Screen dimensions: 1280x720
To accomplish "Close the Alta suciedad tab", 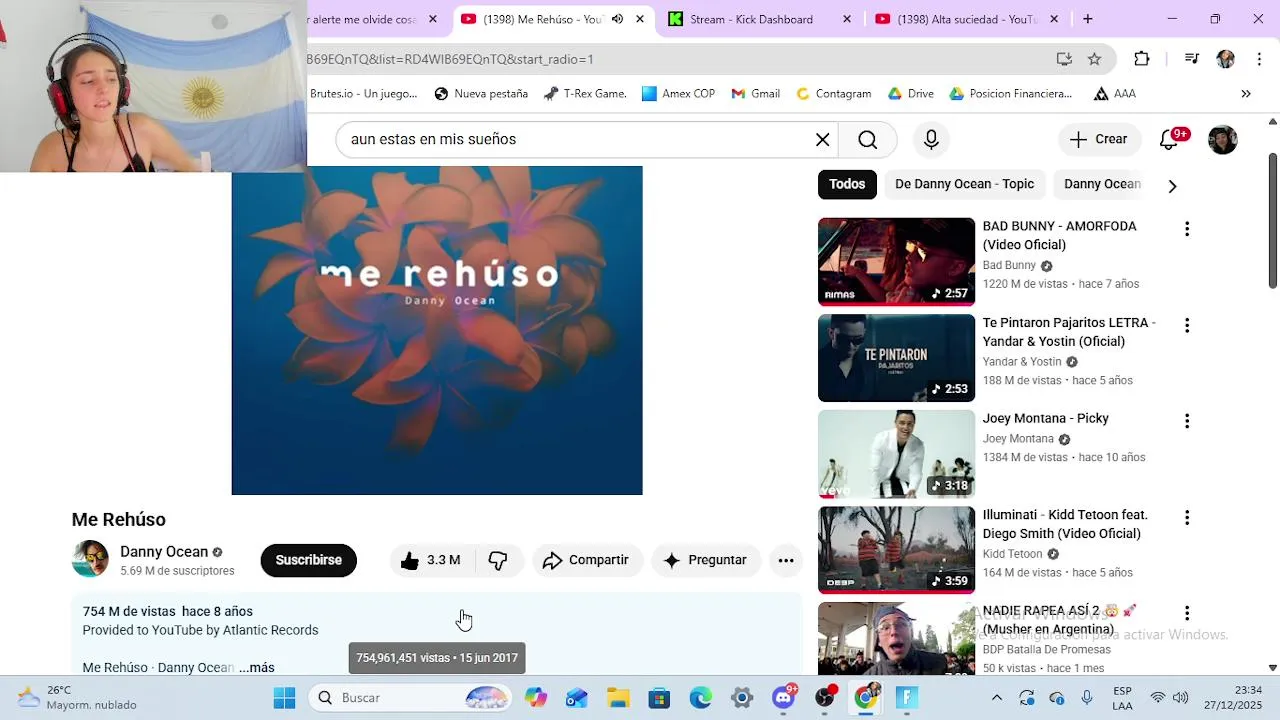I will [1054, 19].
